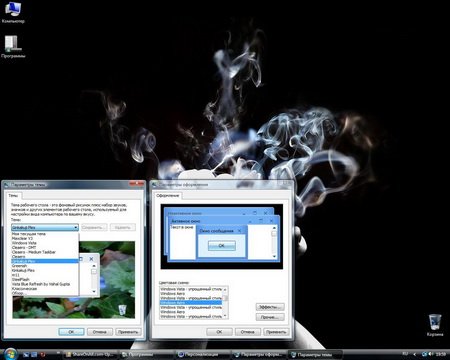This screenshot has width=450, height=360.
Task: Open the Программы desktop shortcut
Action: tap(13, 47)
